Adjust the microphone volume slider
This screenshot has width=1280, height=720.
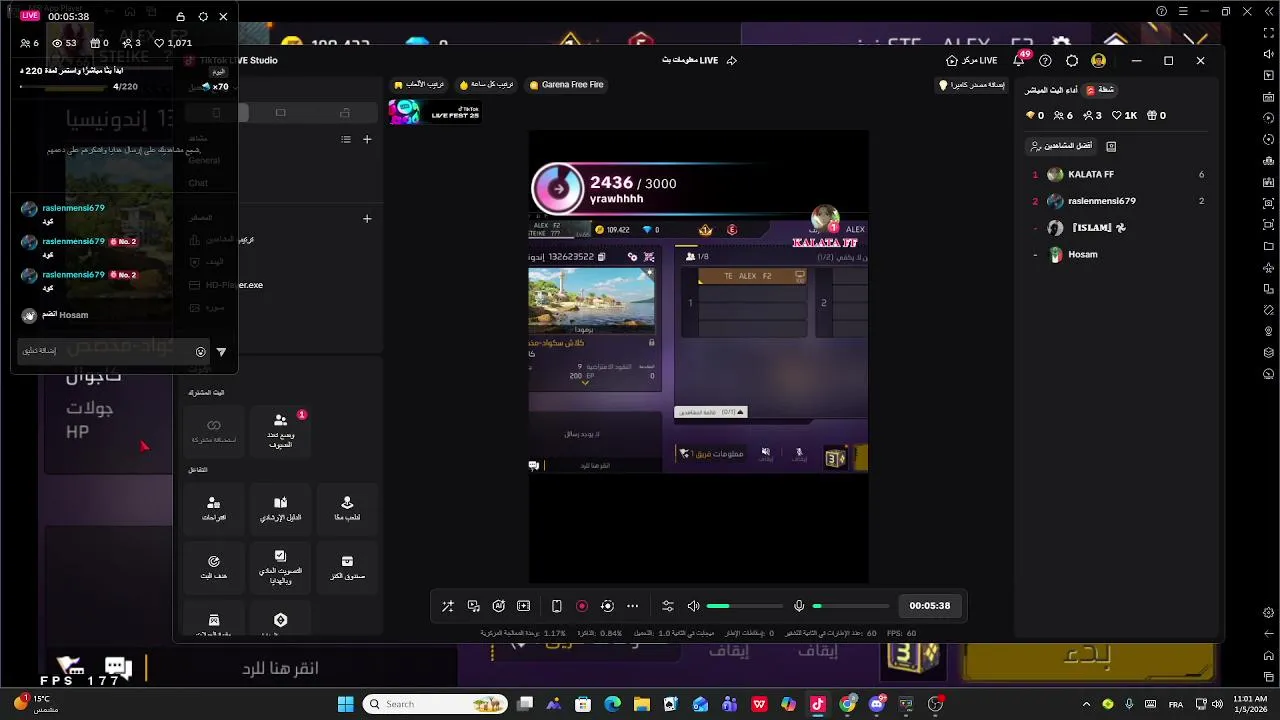(850, 606)
